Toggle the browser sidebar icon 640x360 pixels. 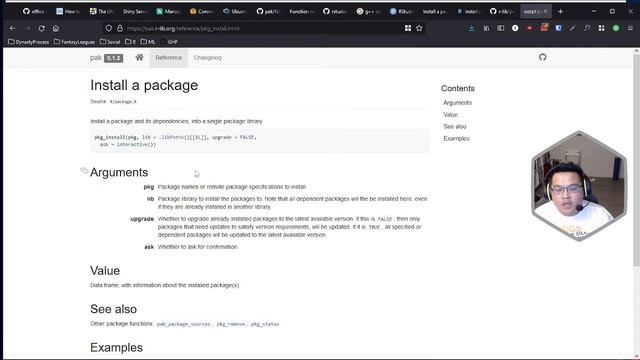point(500,28)
